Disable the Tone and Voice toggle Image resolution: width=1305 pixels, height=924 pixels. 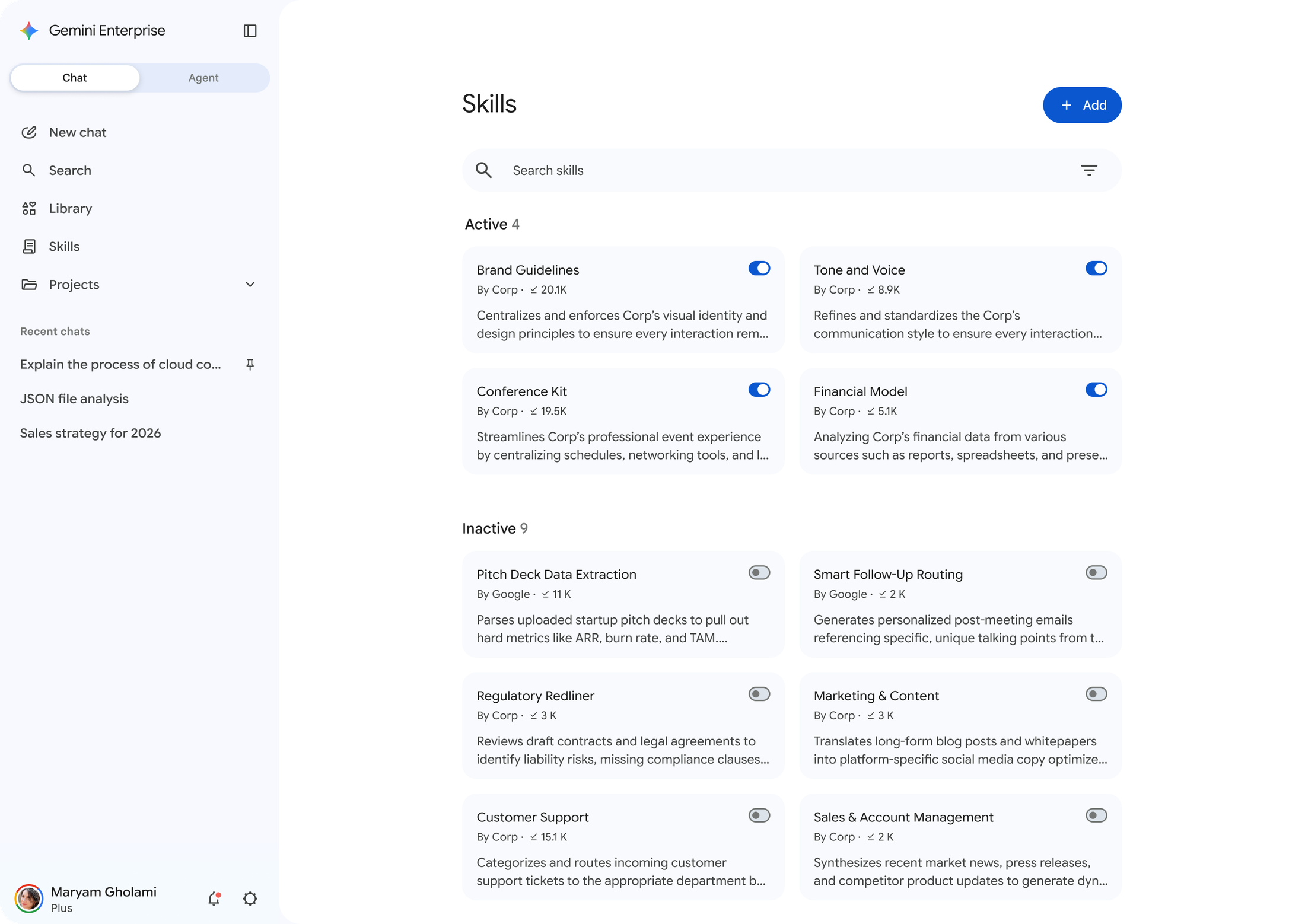[1096, 268]
